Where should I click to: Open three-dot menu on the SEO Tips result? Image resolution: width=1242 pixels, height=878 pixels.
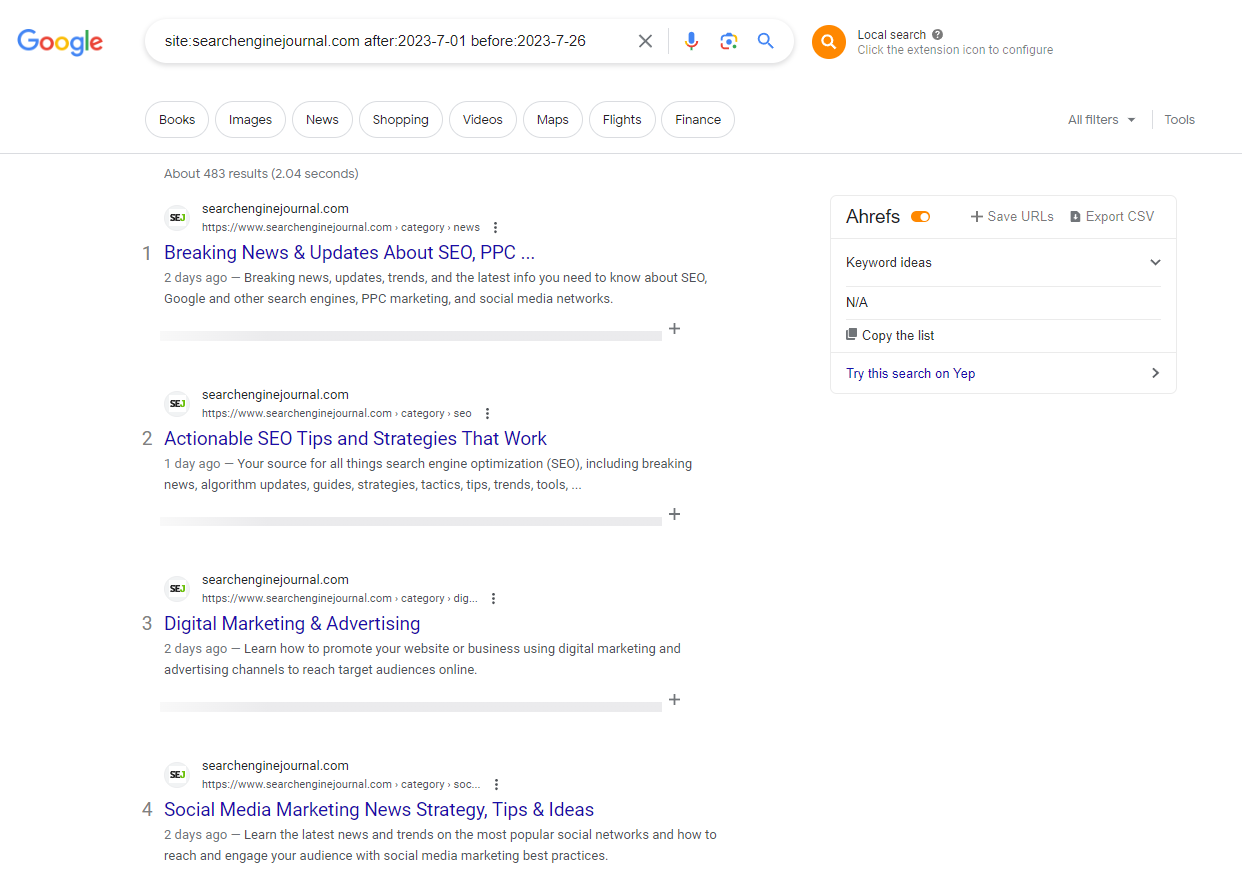click(487, 413)
